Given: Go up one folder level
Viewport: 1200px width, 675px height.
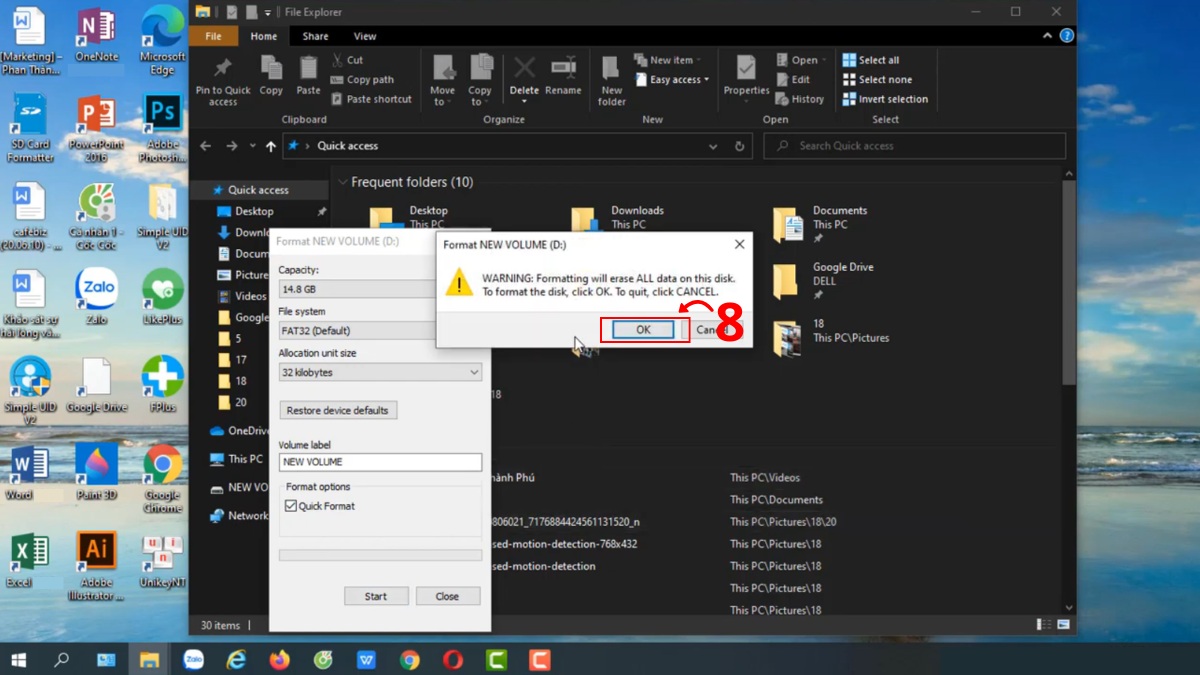Looking at the screenshot, I should tap(270, 146).
